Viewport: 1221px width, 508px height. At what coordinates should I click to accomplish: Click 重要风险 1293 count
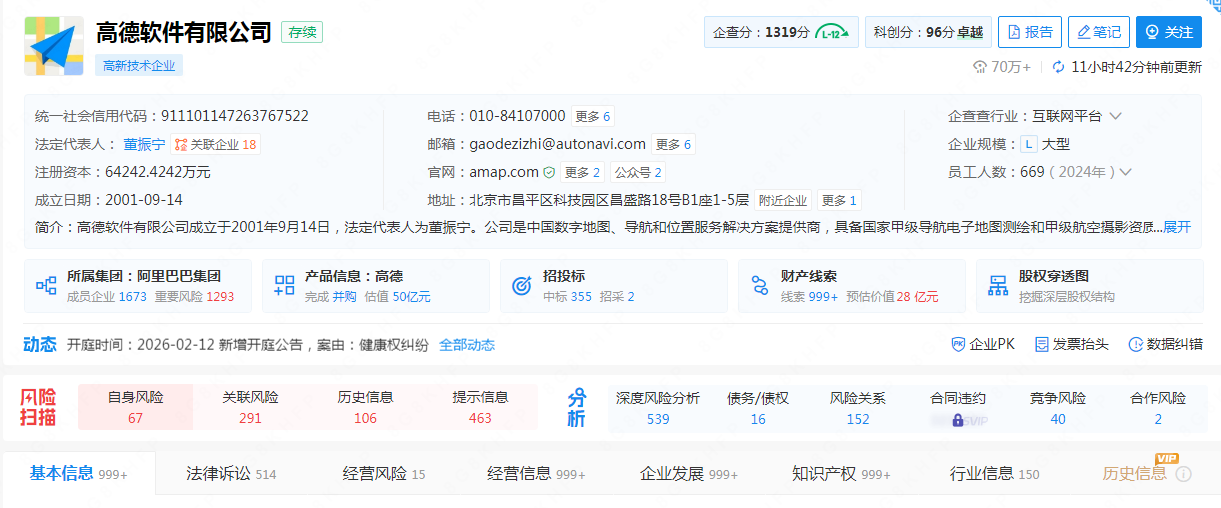(x=194, y=297)
